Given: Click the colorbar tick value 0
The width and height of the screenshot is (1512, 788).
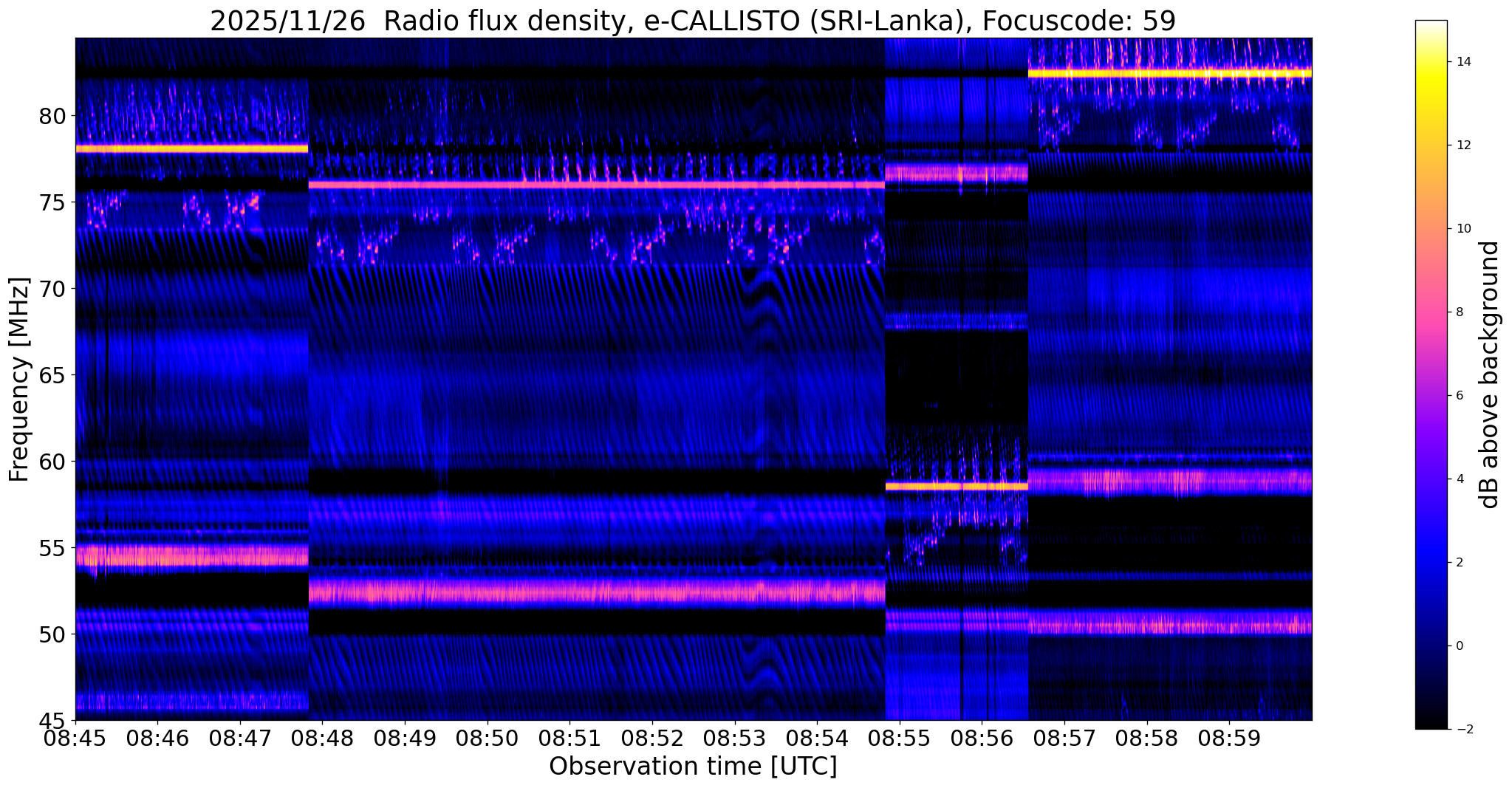Looking at the screenshot, I should point(1458,646).
